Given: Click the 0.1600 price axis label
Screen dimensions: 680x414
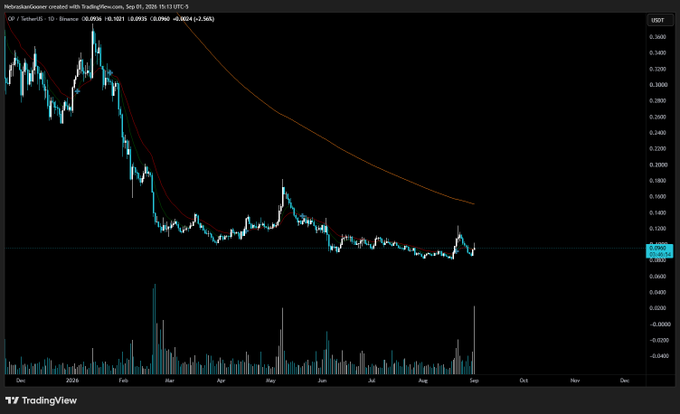Looking at the screenshot, I should coord(657,196).
